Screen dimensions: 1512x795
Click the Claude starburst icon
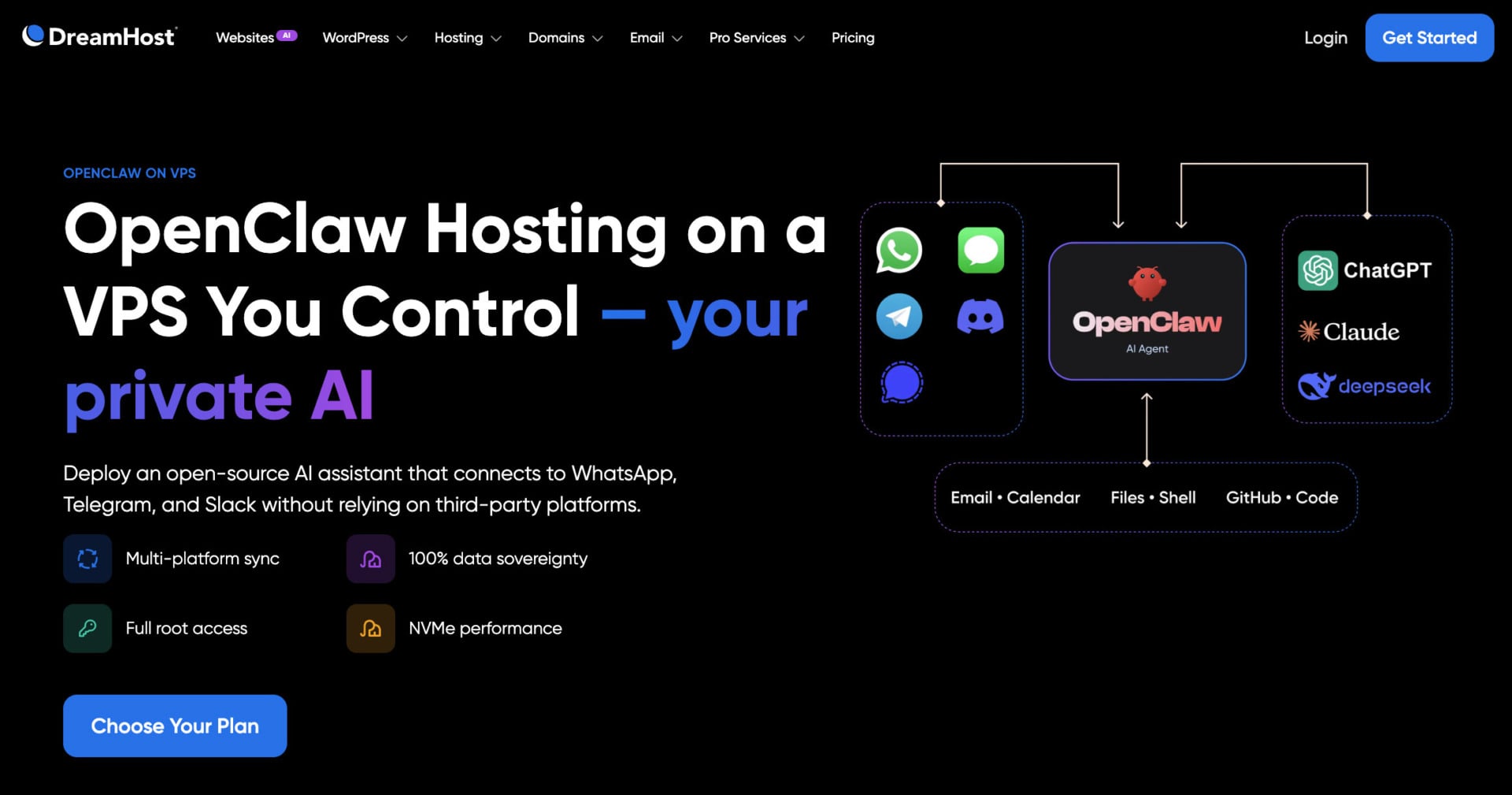click(x=1309, y=332)
